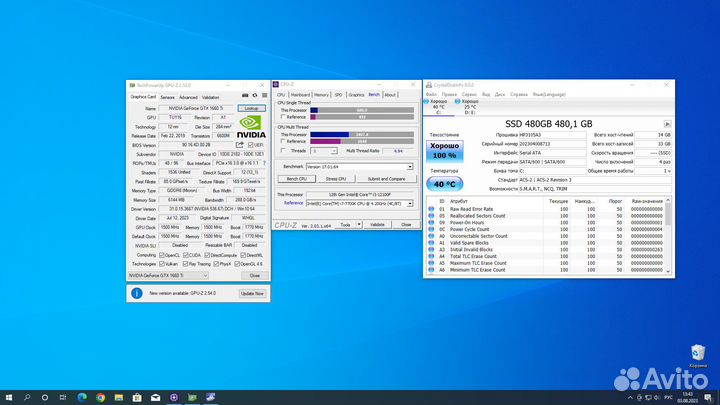Enable Single Thread Reference checkbox in CPU-Z
The height and width of the screenshot is (405, 720).
point(283,117)
